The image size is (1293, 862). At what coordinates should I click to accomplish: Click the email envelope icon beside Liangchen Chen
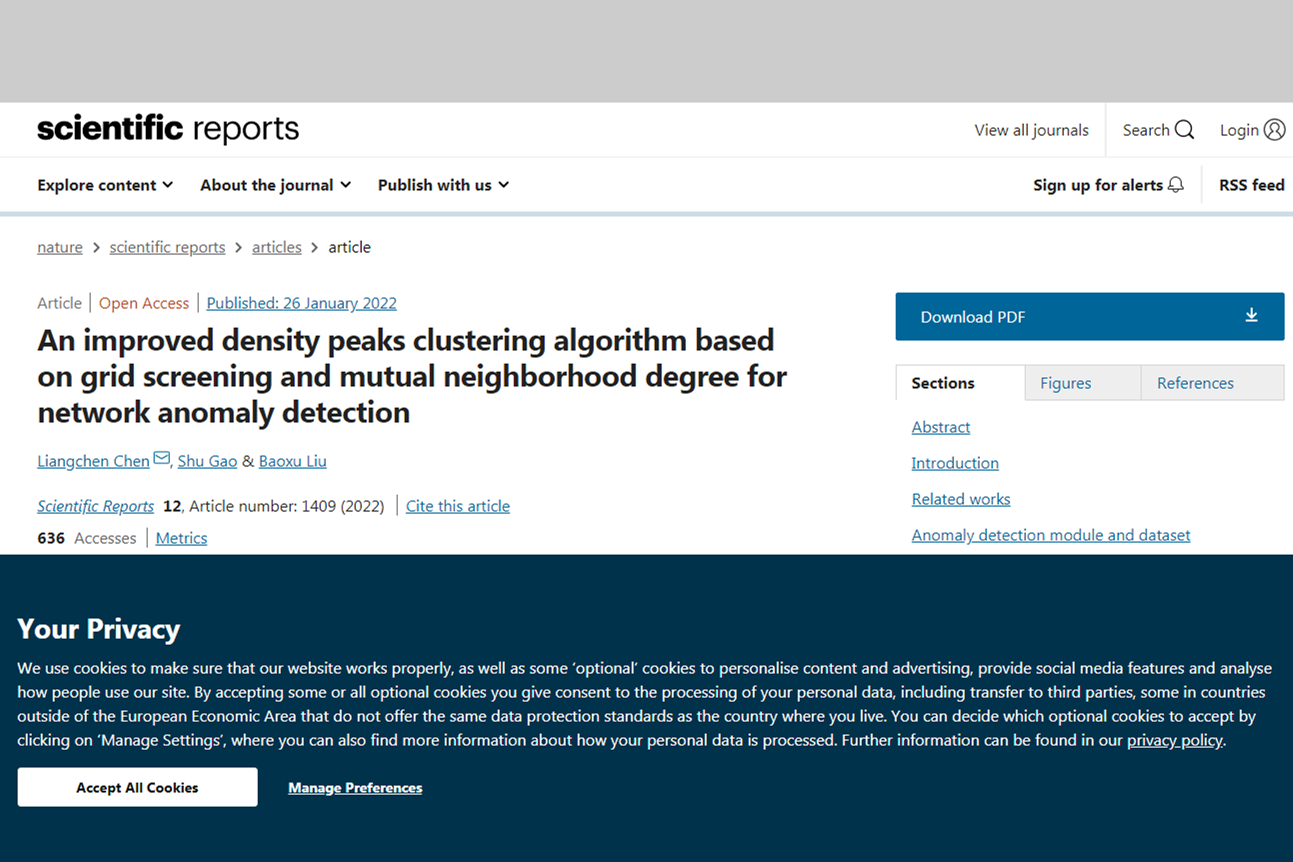(x=161, y=459)
